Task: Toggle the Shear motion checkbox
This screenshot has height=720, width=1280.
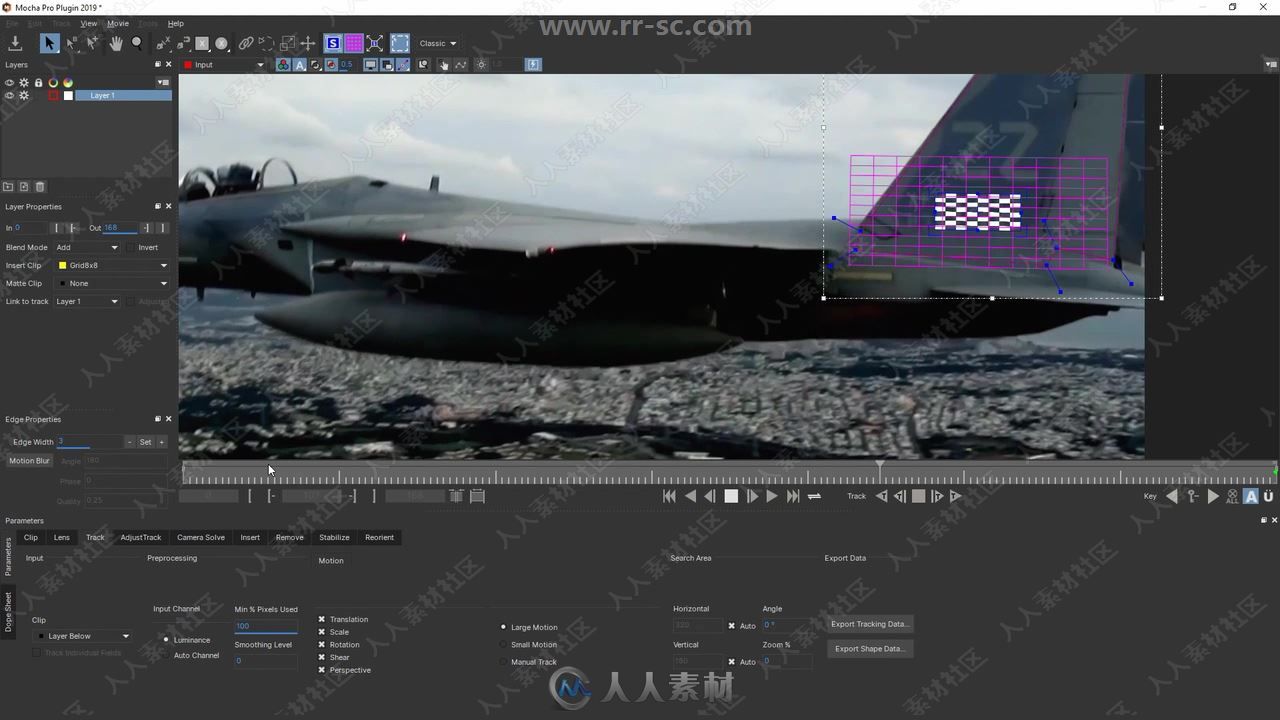Action: click(322, 657)
